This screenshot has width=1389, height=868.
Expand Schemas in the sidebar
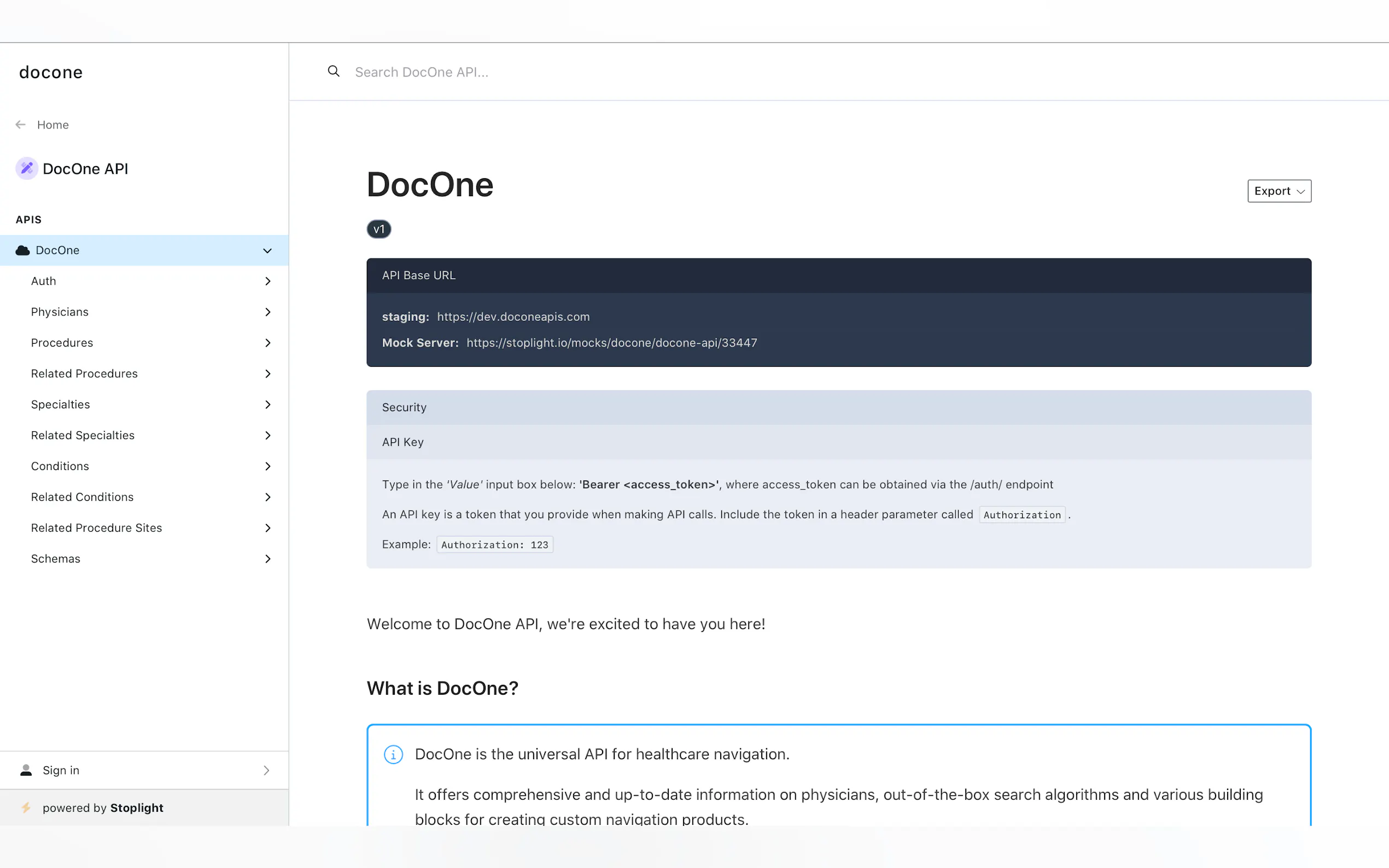coord(56,559)
